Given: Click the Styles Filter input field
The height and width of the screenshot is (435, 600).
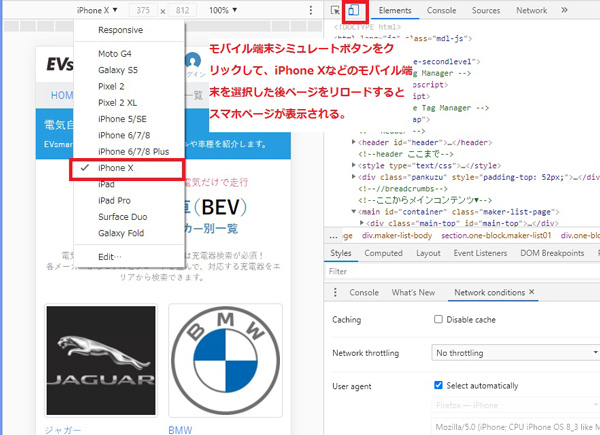Looking at the screenshot, I should click(462, 271).
